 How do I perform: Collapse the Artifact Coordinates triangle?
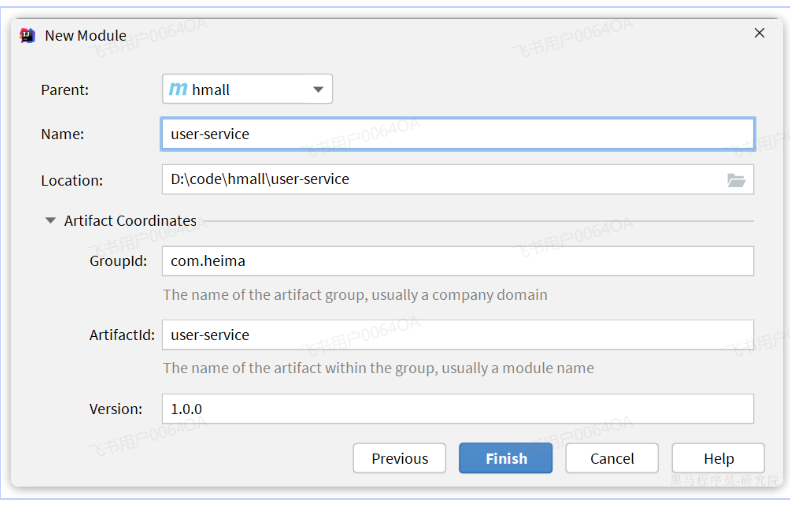pyautogui.click(x=50, y=221)
